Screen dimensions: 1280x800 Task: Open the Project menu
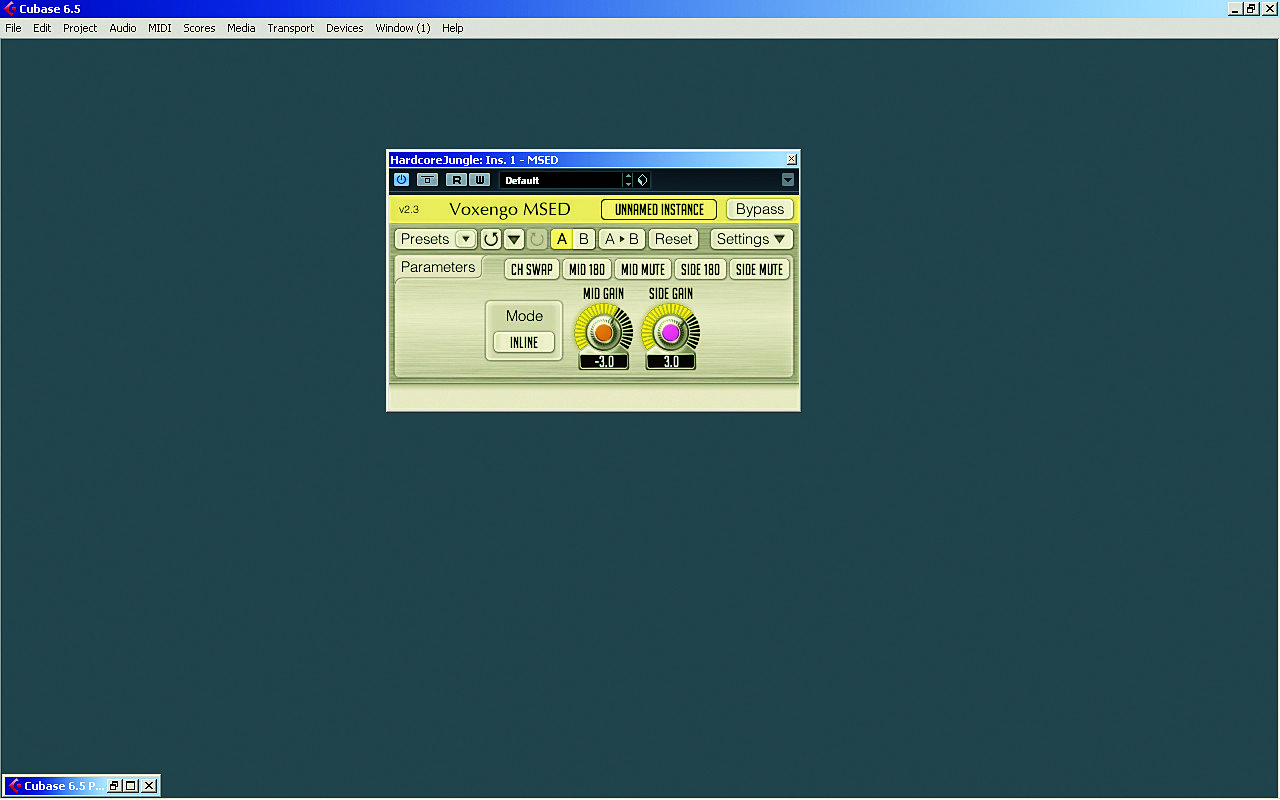pos(80,28)
